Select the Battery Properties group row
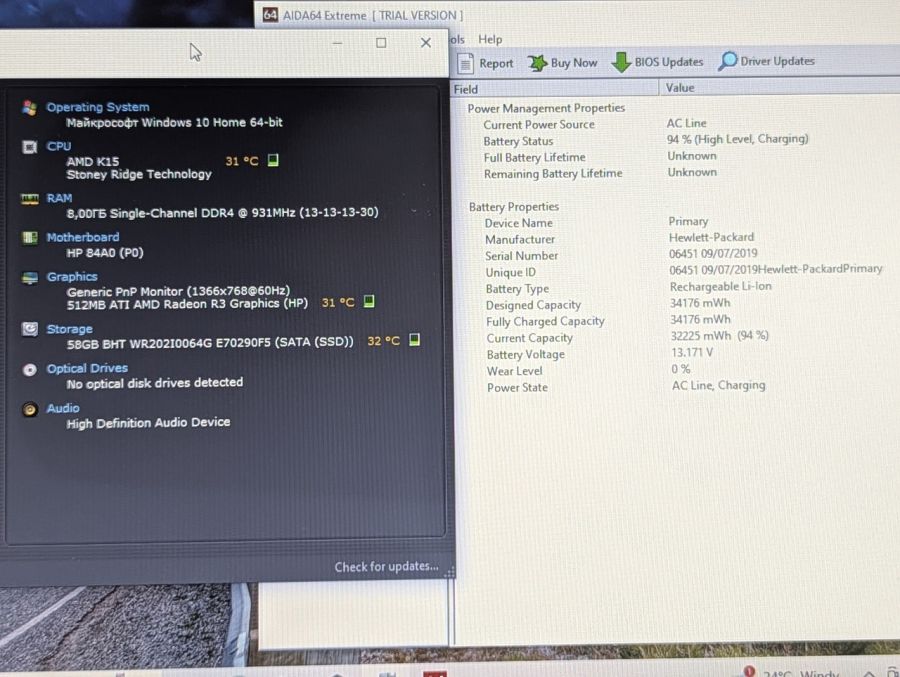 click(x=514, y=207)
